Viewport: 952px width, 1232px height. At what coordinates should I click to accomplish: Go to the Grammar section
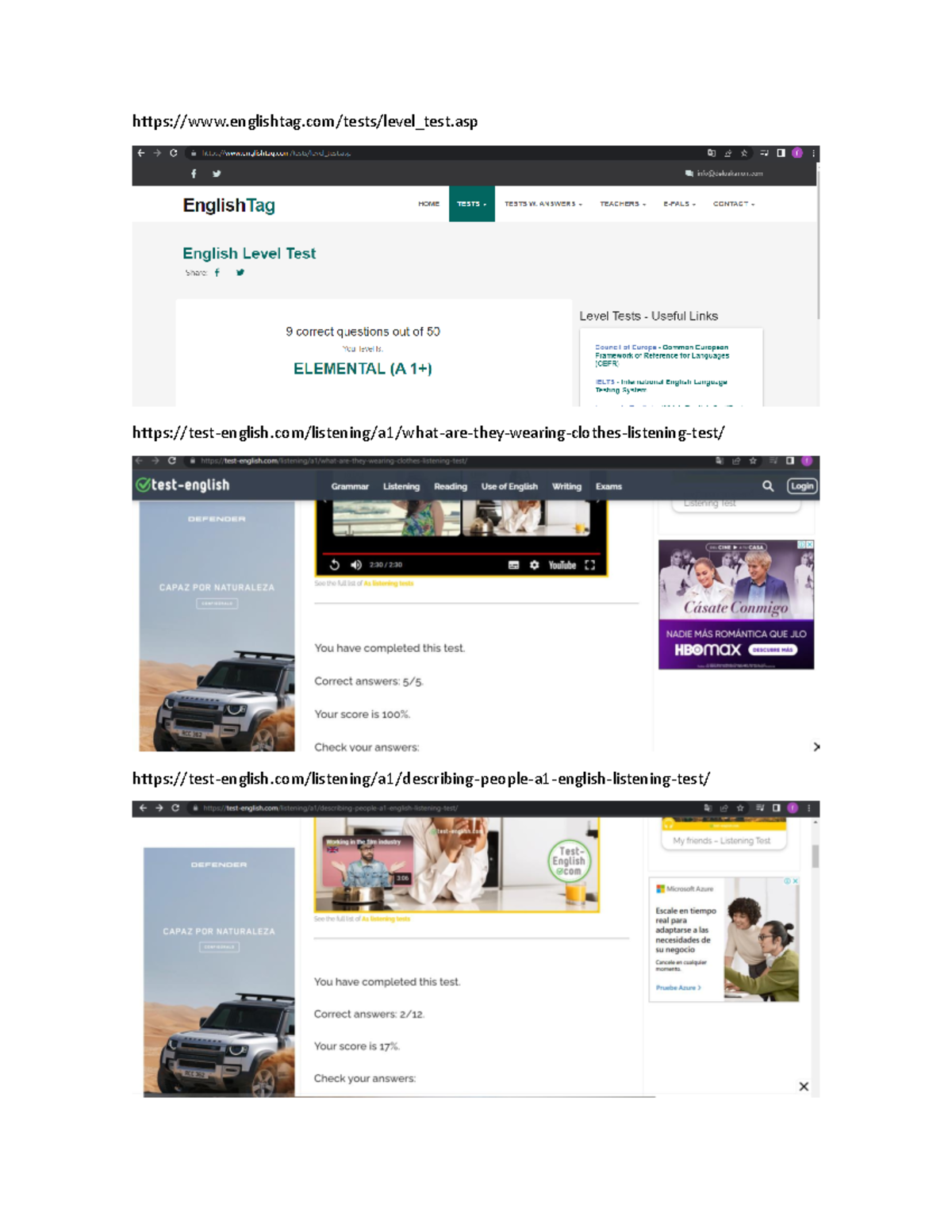(350, 486)
